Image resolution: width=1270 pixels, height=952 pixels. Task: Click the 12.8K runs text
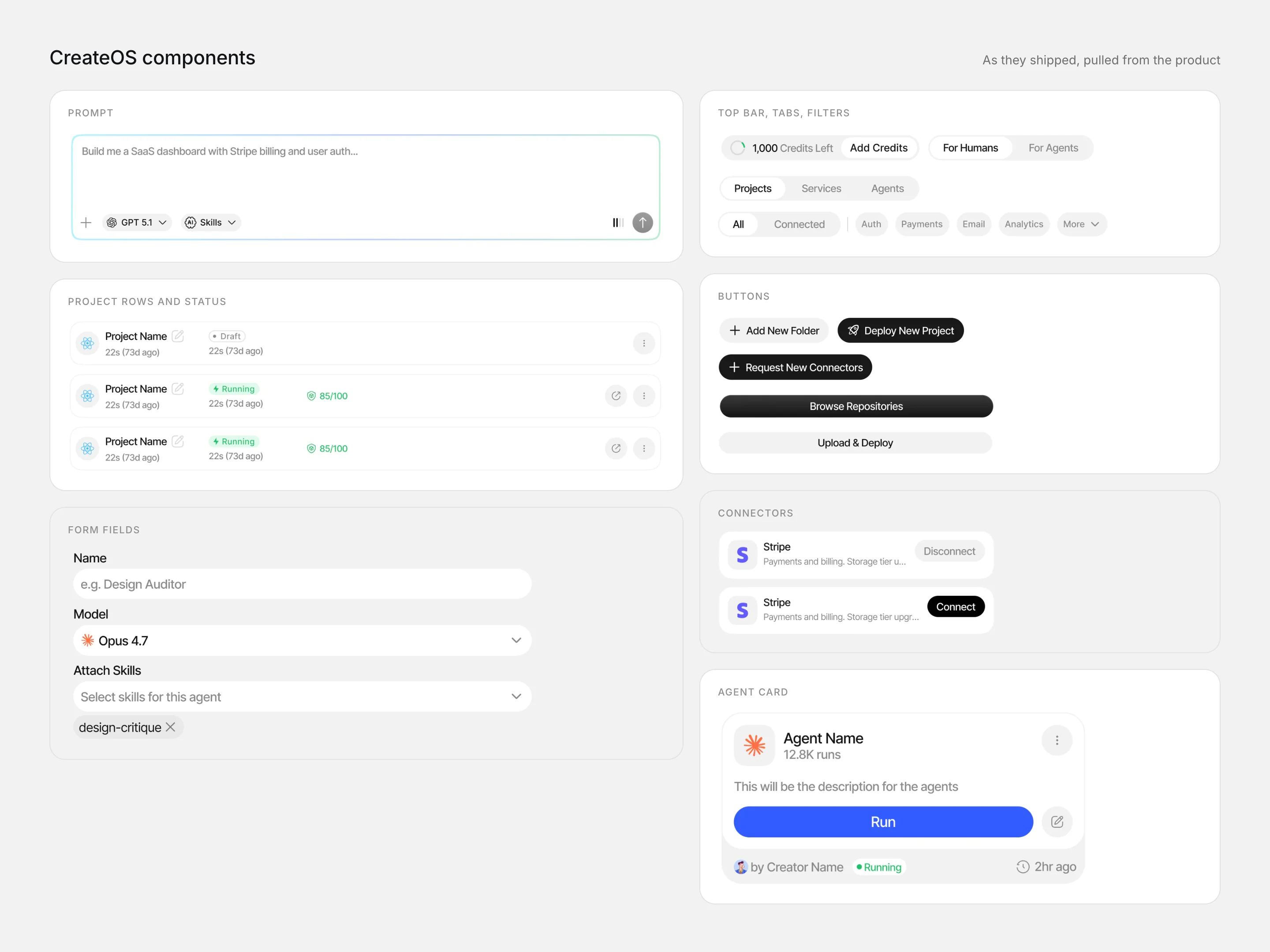tap(812, 755)
